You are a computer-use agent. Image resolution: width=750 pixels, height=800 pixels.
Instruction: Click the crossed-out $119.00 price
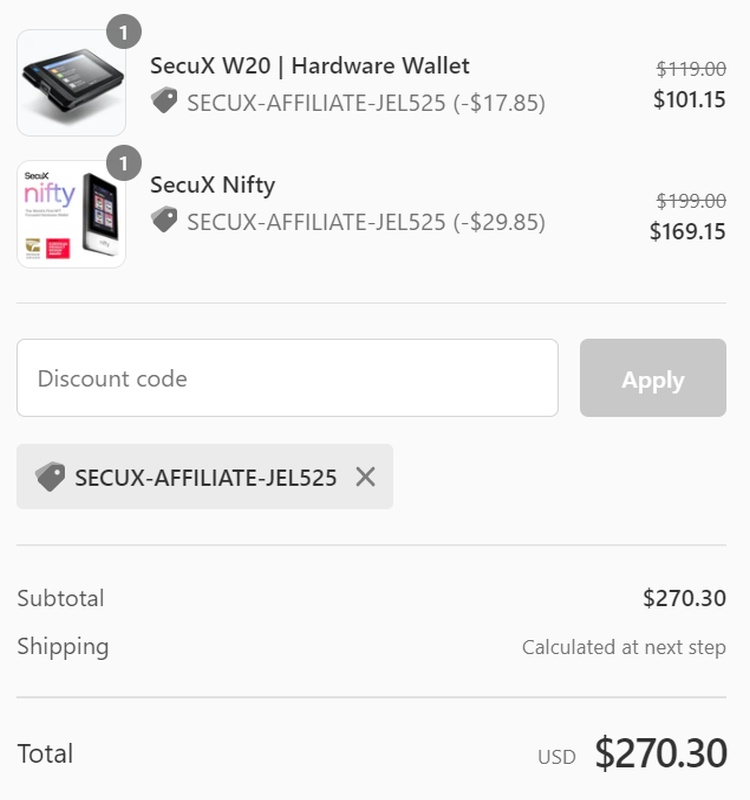pos(691,69)
